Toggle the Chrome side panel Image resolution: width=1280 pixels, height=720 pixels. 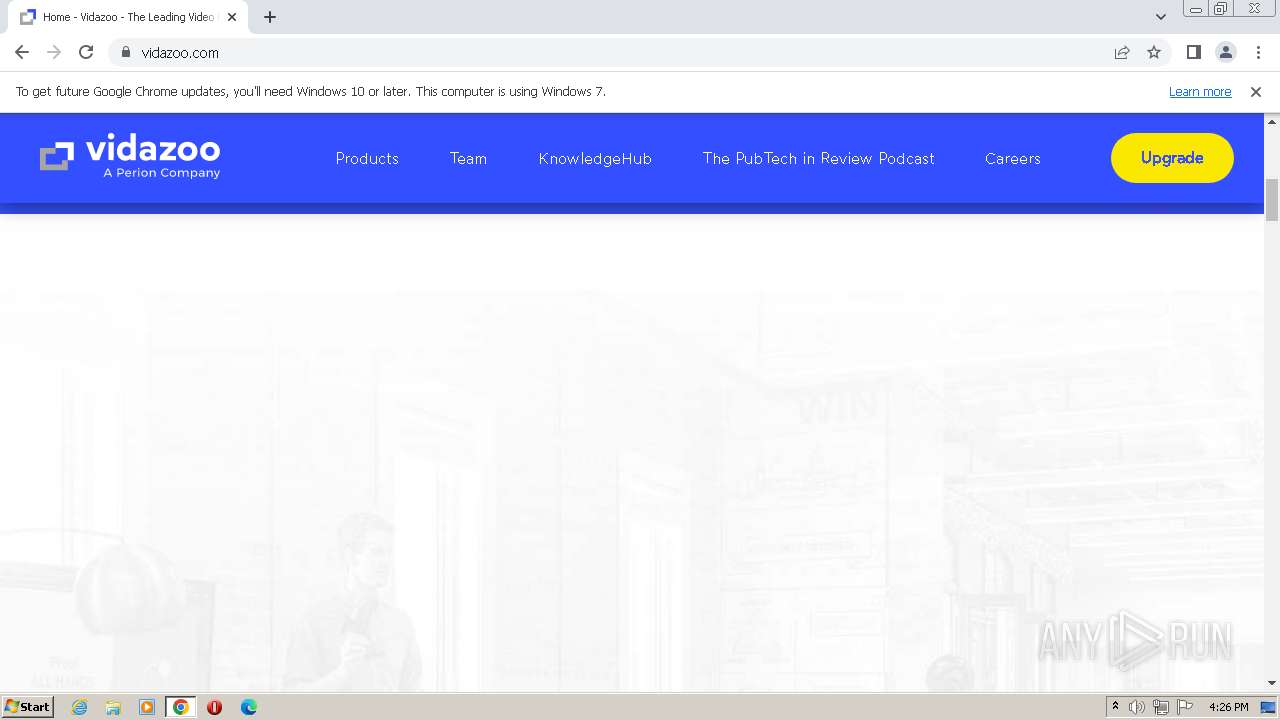[x=1193, y=52]
